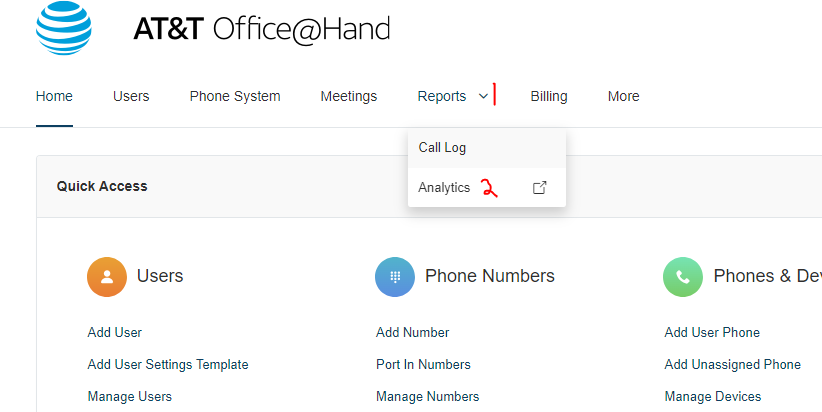
Task: Open the More tab
Action: [x=623, y=96]
